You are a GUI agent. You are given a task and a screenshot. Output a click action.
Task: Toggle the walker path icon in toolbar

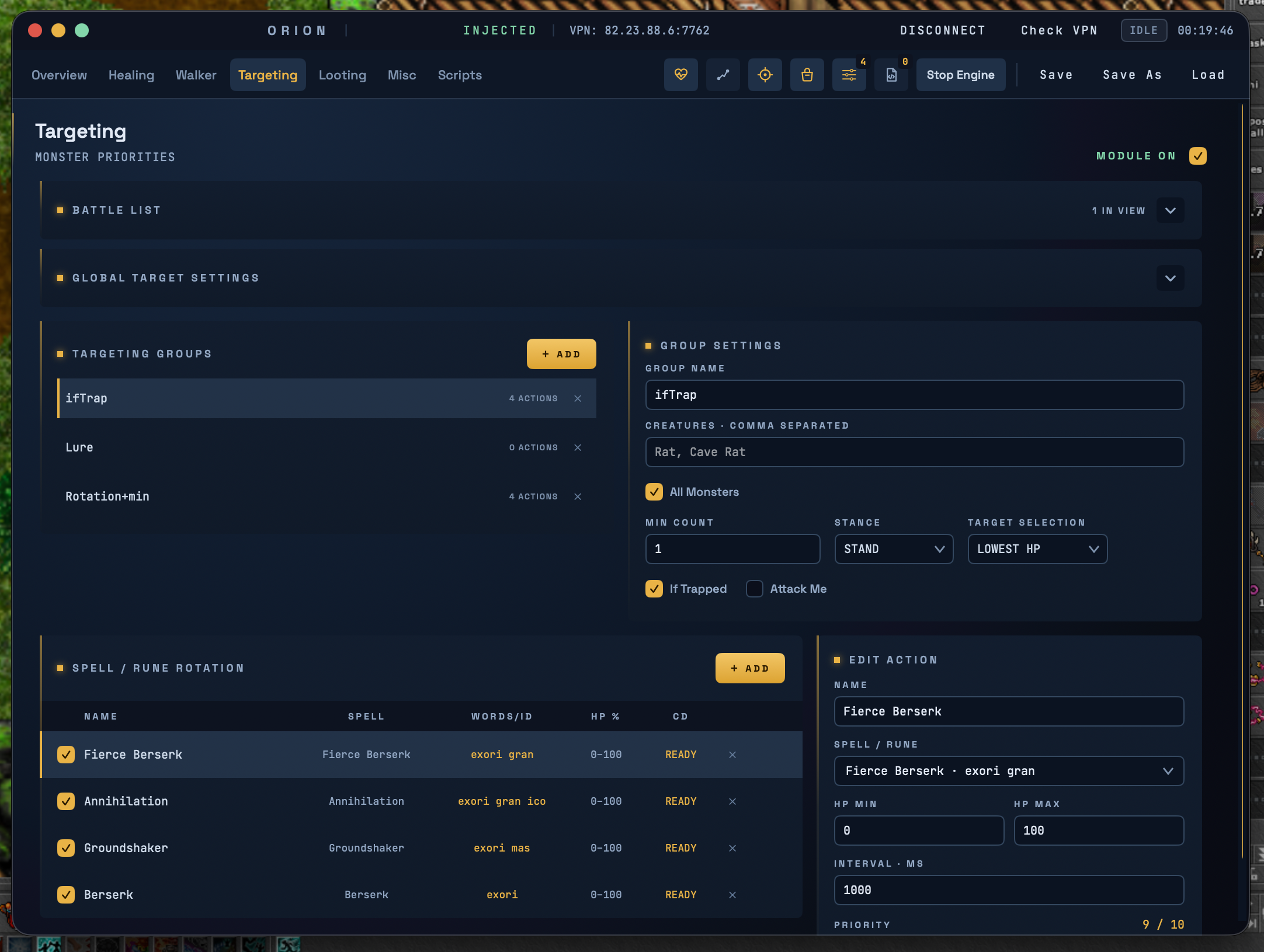[x=723, y=75]
